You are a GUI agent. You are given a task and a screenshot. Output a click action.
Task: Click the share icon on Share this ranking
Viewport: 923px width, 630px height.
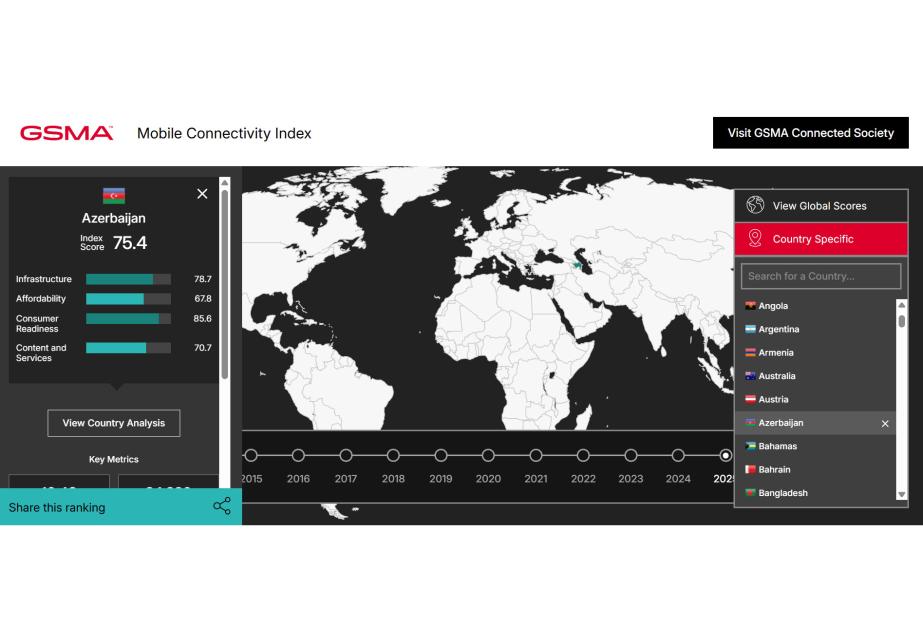point(222,506)
